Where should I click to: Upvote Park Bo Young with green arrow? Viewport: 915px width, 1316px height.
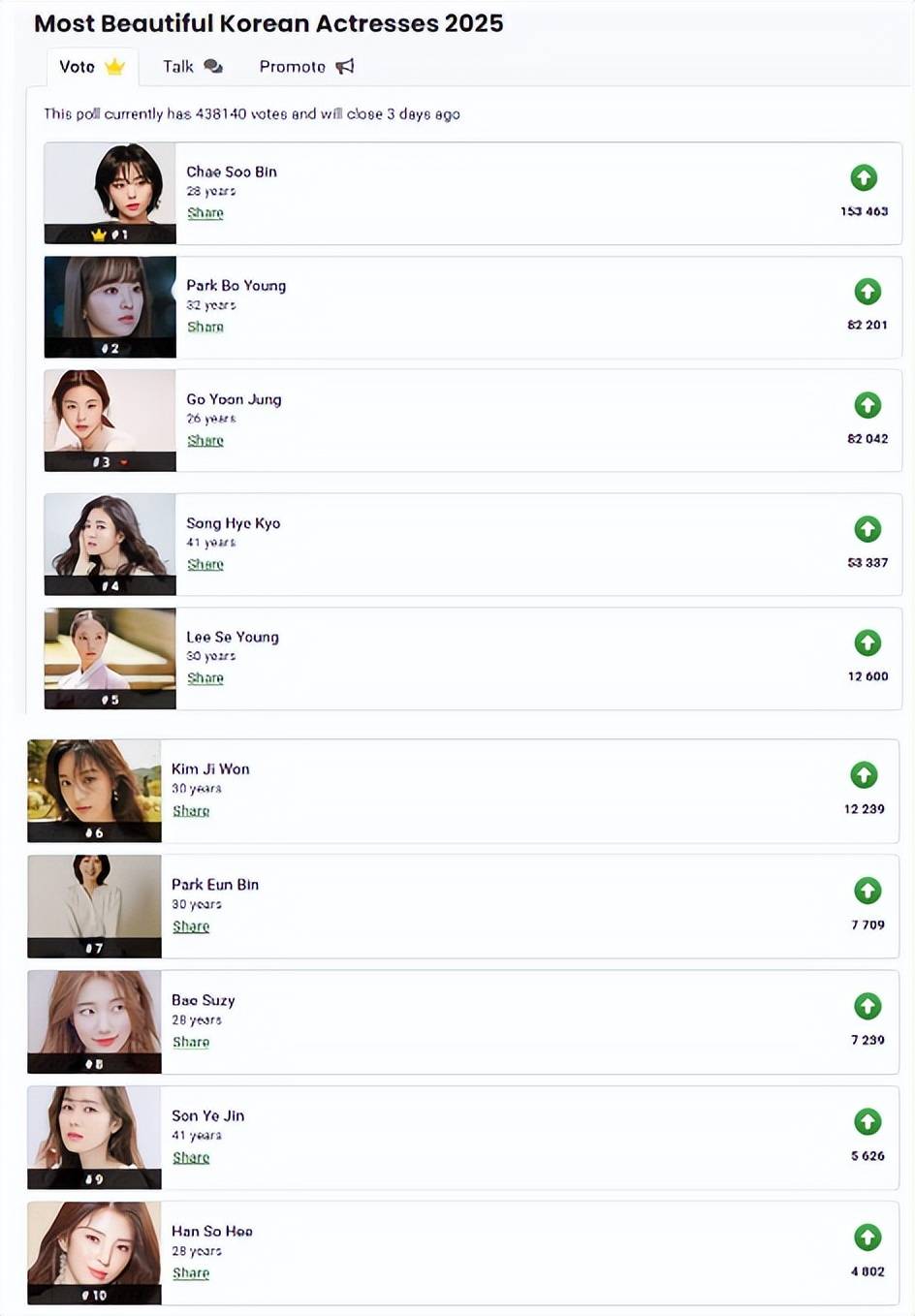point(868,292)
